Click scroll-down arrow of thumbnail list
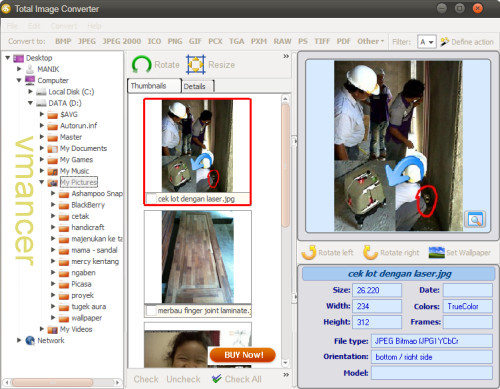Screen dimensions: 500x389 coord(285,363)
